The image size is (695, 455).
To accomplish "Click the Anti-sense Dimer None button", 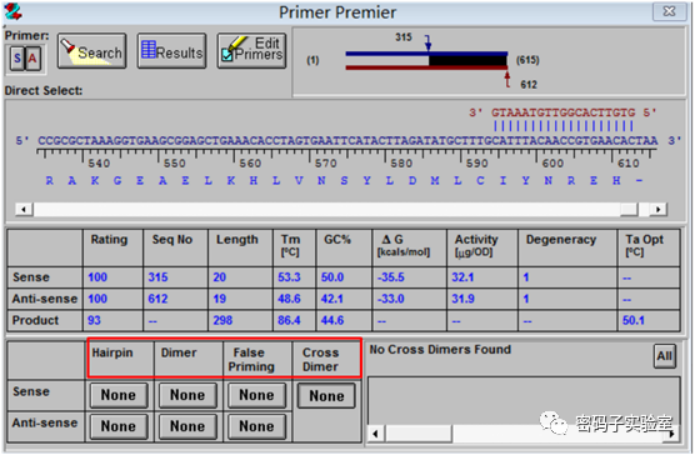I will (x=187, y=426).
